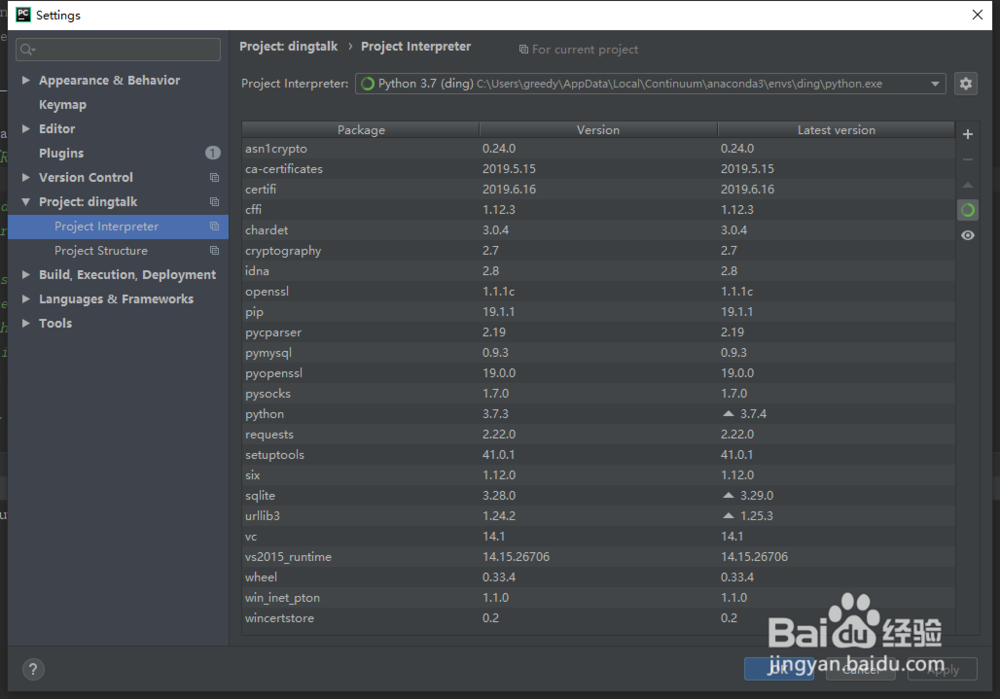Viewport: 1000px width, 699px height.
Task: Click the copy icon beside Project Structure
Action: pyautogui.click(x=214, y=251)
